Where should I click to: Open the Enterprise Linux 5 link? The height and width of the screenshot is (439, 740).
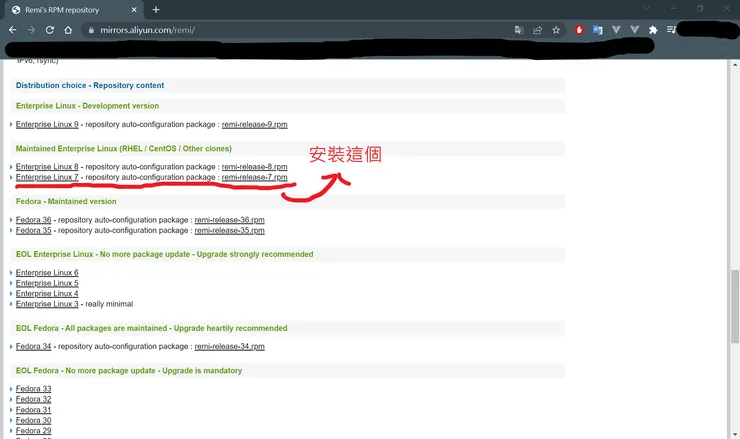click(47, 283)
